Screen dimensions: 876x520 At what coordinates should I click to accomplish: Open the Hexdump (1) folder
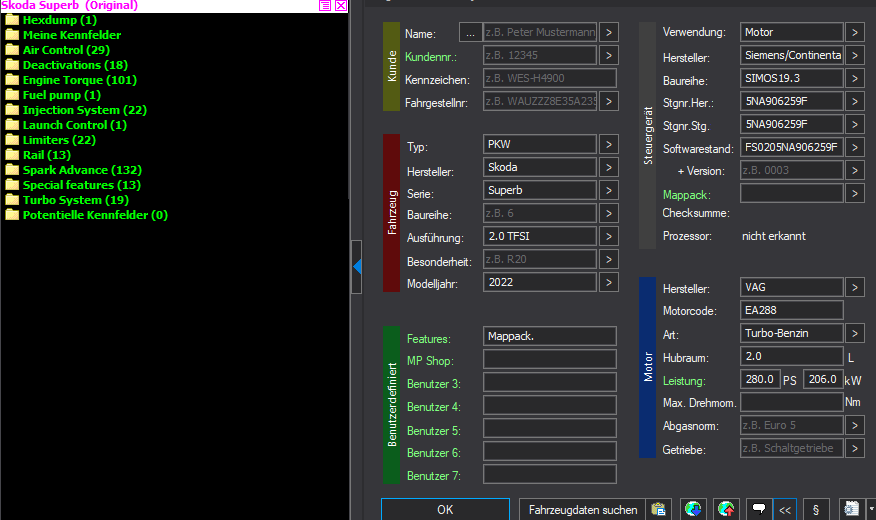(x=59, y=20)
